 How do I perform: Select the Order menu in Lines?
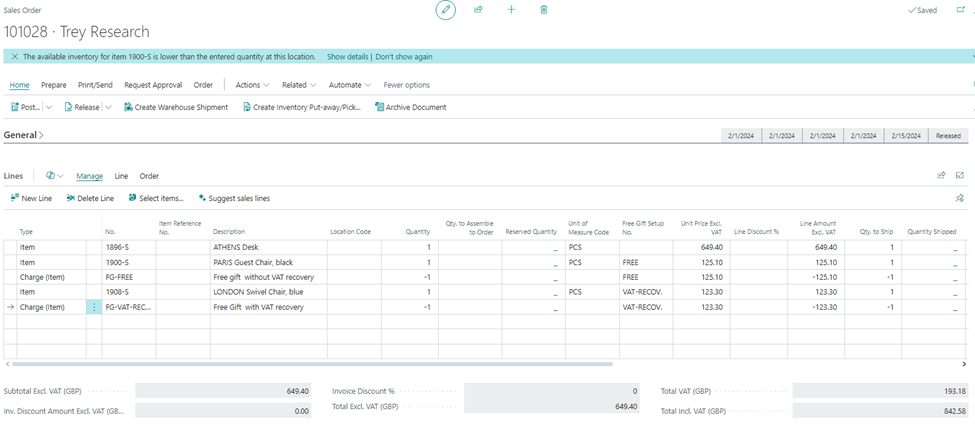pos(149,176)
